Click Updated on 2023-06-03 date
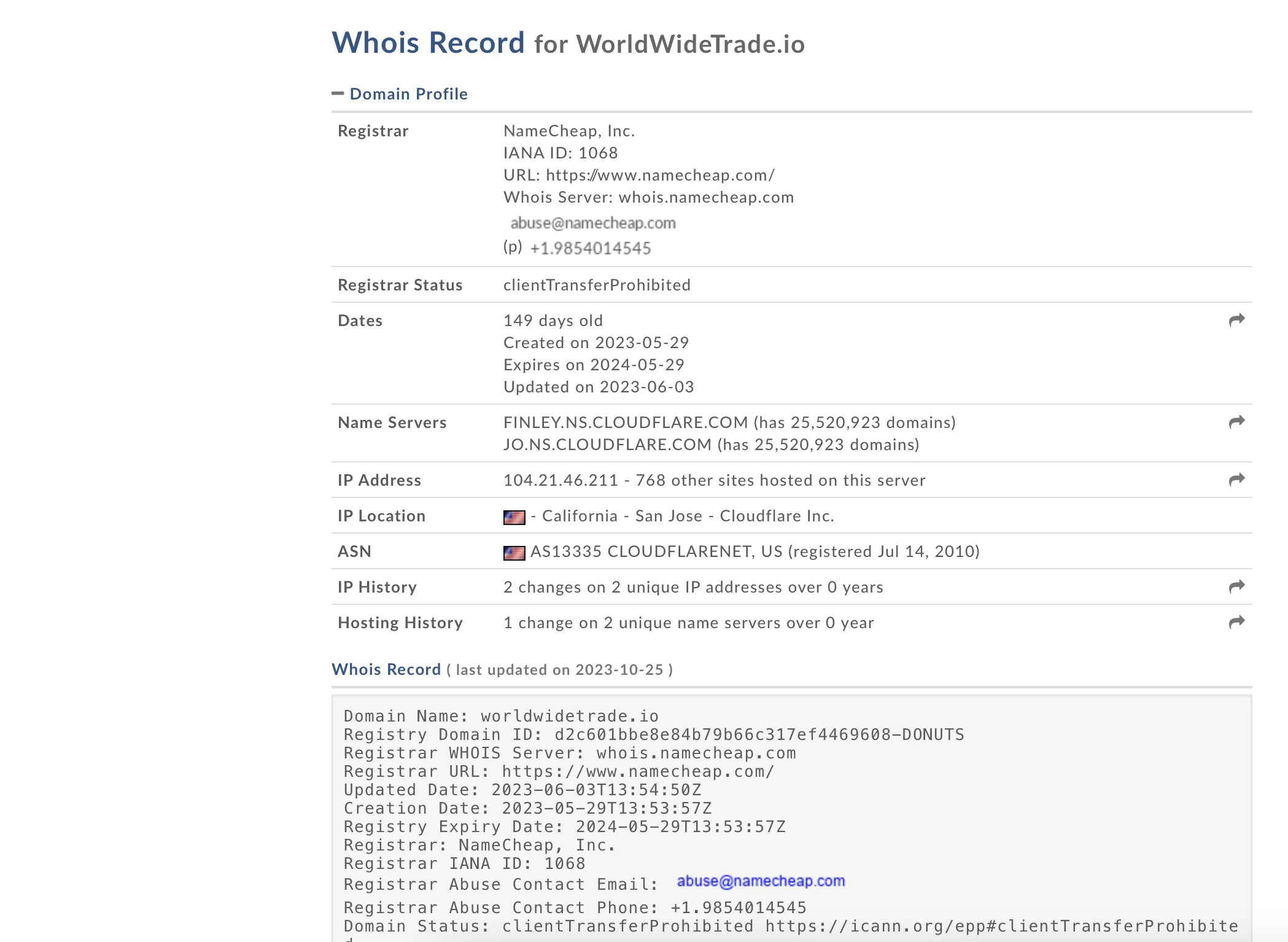Image resolution: width=1288 pixels, height=942 pixels. pos(599,387)
